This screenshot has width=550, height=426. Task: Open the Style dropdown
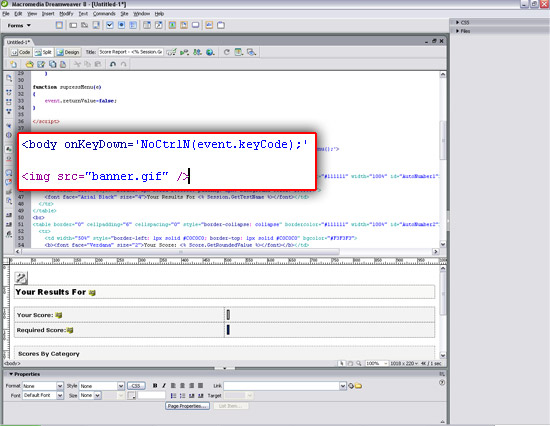pyautogui.click(x=121, y=386)
